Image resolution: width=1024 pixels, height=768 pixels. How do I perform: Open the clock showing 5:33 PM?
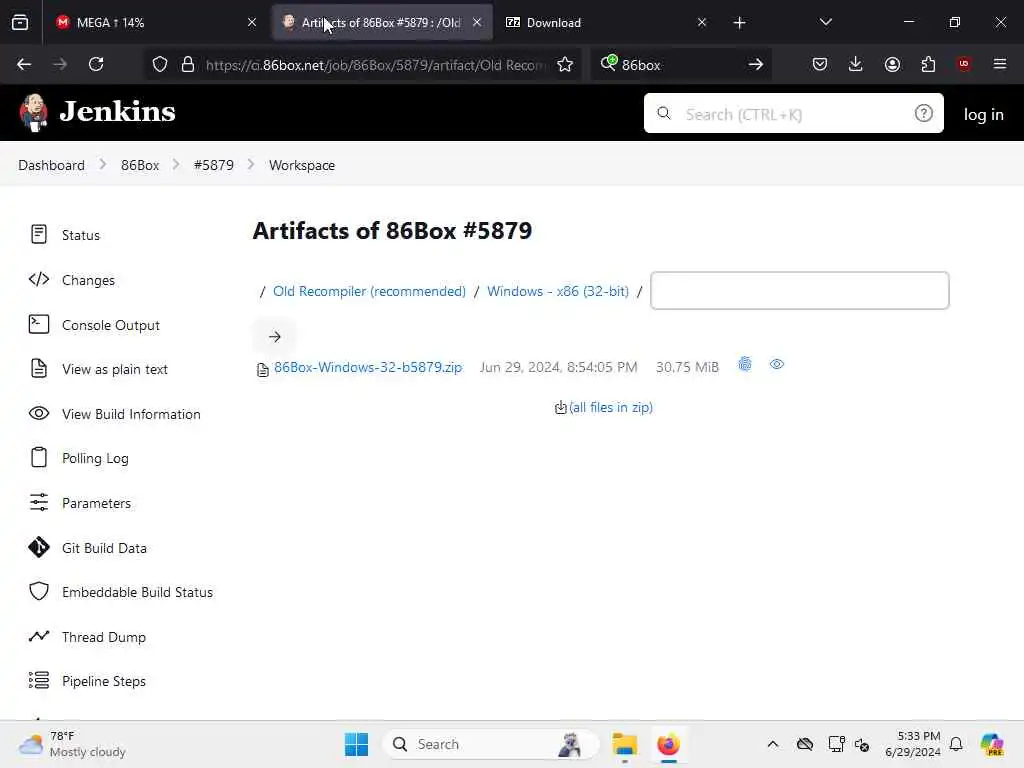pyautogui.click(x=913, y=744)
